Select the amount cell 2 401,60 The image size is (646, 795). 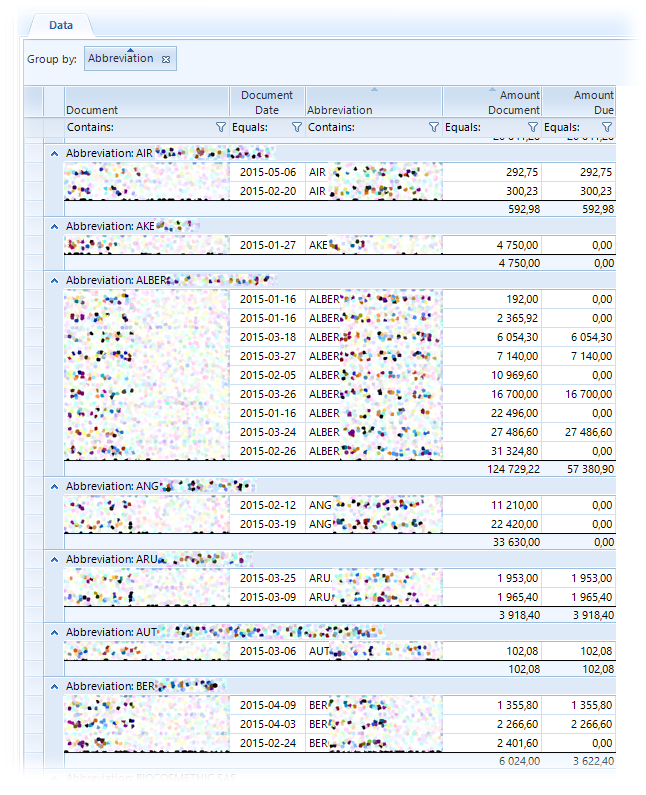pos(492,743)
